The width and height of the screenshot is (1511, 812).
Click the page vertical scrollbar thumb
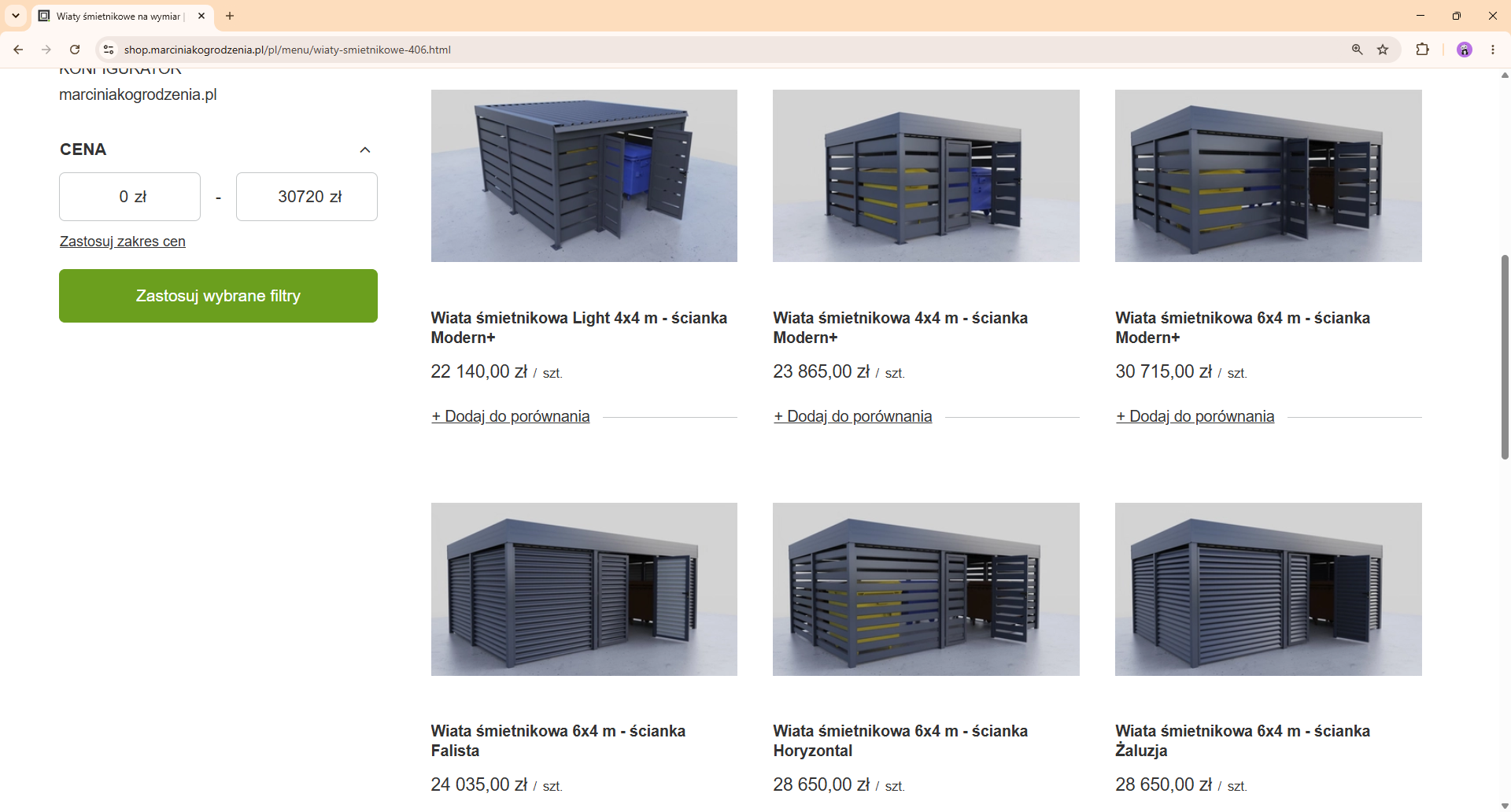[1505, 356]
